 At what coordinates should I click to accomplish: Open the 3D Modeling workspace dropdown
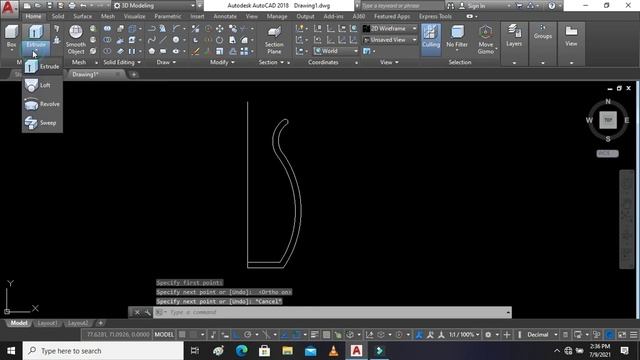(154, 6)
